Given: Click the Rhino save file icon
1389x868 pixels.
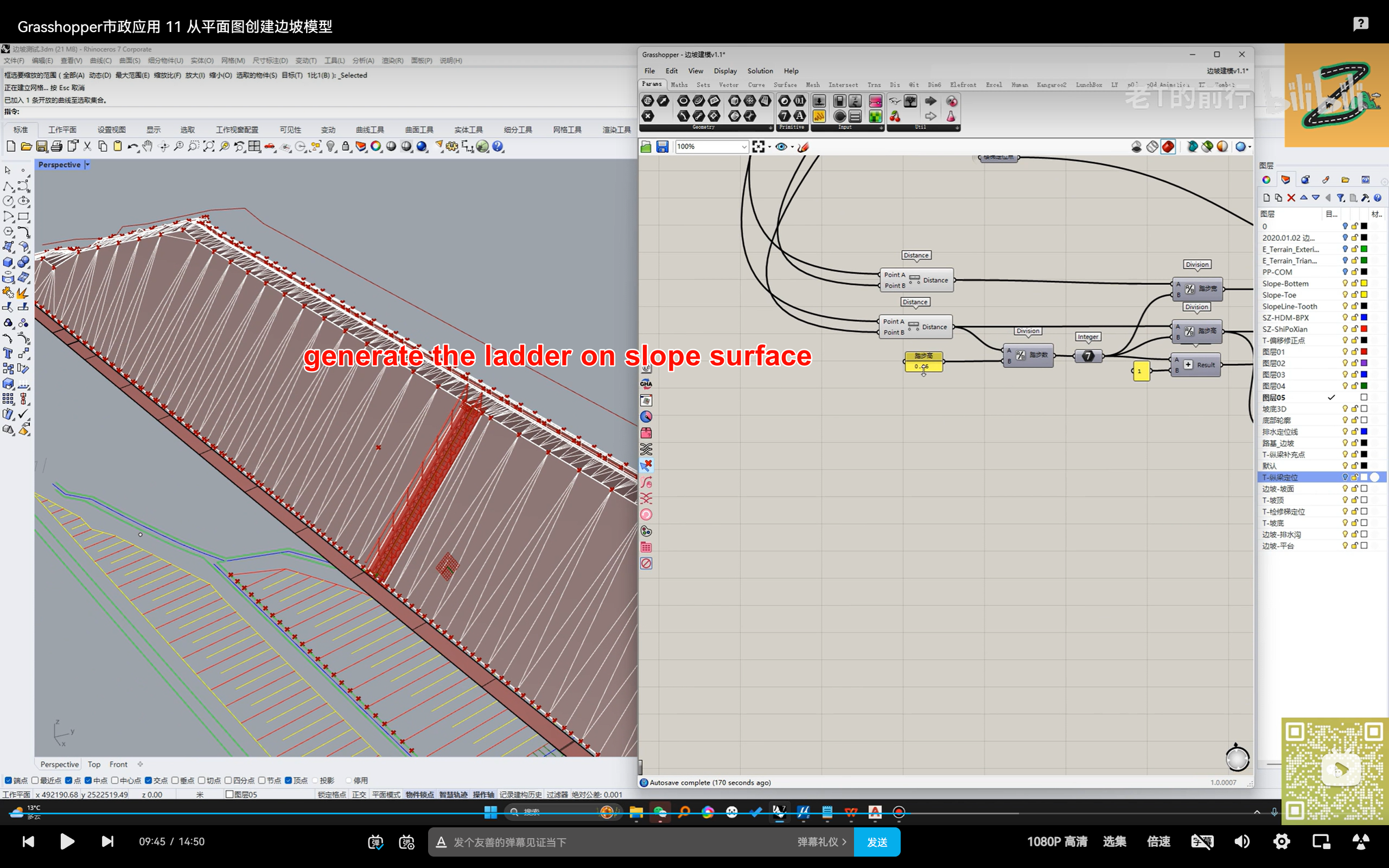Looking at the screenshot, I should pyautogui.click(x=41, y=146).
